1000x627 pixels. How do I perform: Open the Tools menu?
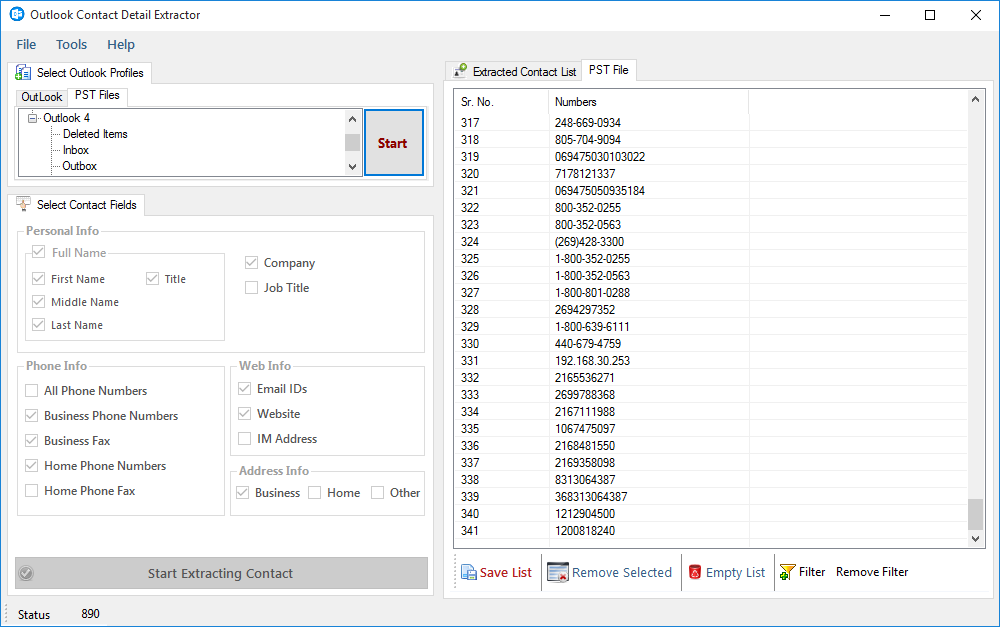71,45
